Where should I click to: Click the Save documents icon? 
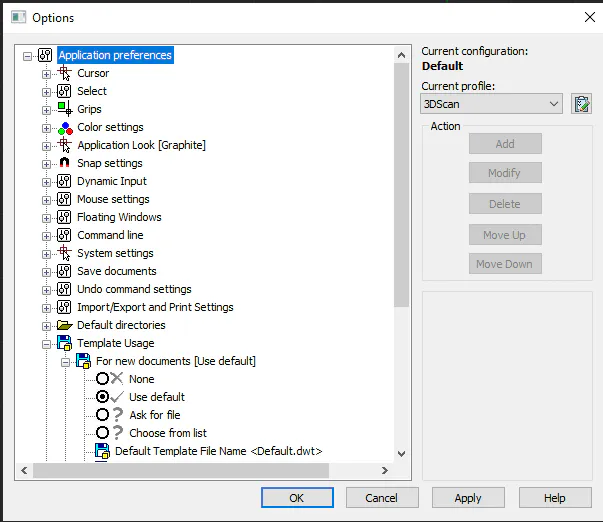(64, 271)
